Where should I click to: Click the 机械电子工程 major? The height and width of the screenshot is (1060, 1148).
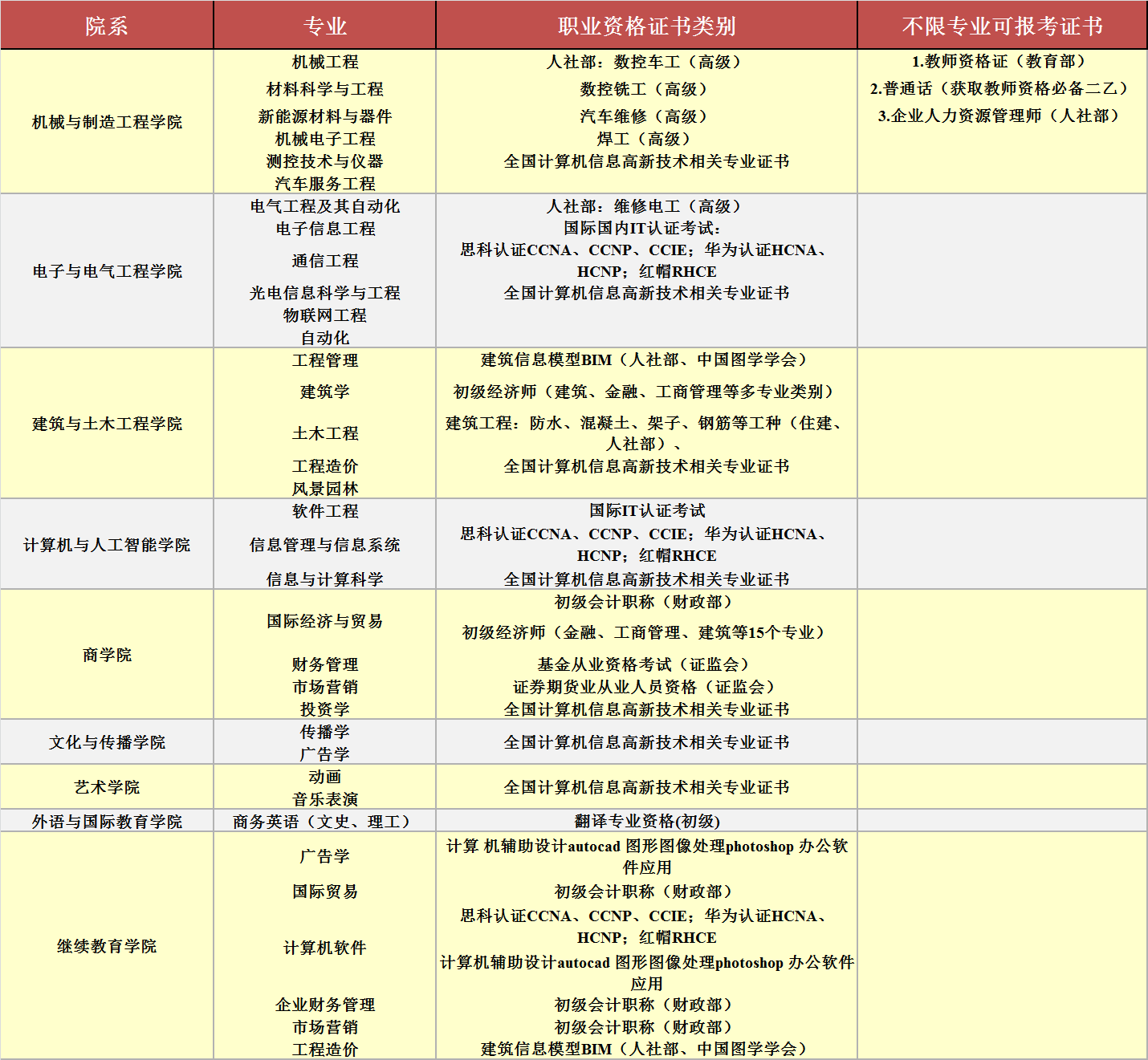point(325,139)
